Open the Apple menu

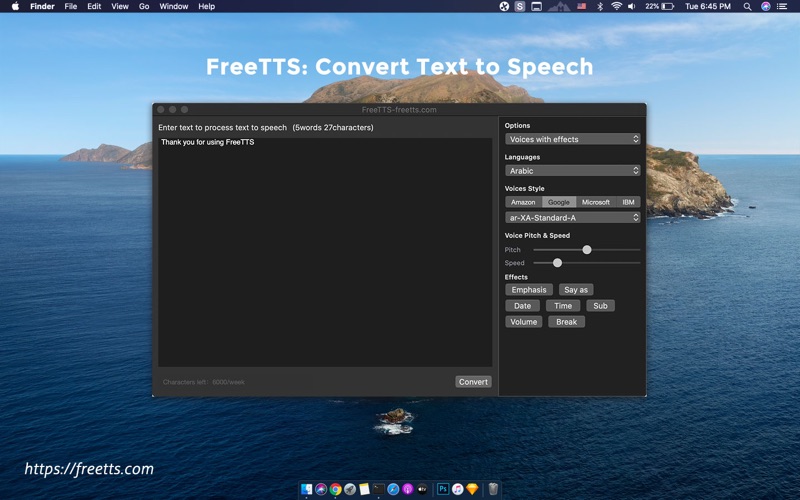pyautogui.click(x=15, y=6)
